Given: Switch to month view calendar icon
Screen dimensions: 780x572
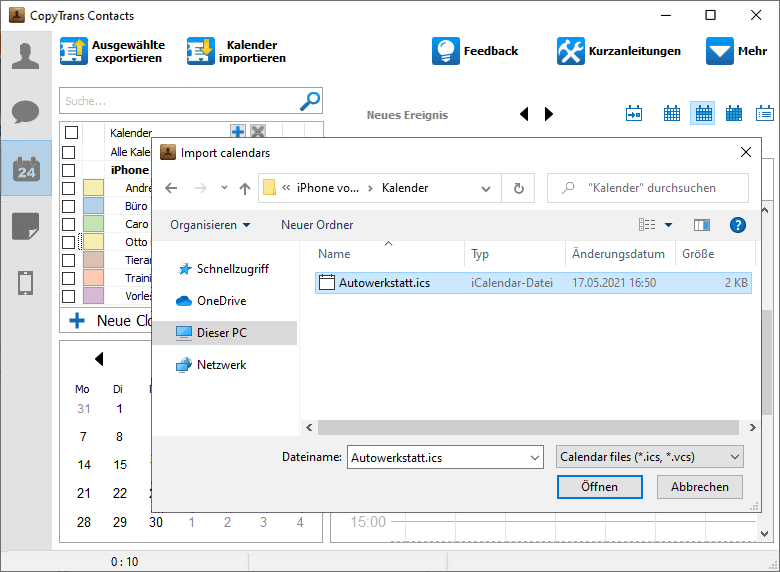Looking at the screenshot, I should (x=734, y=113).
